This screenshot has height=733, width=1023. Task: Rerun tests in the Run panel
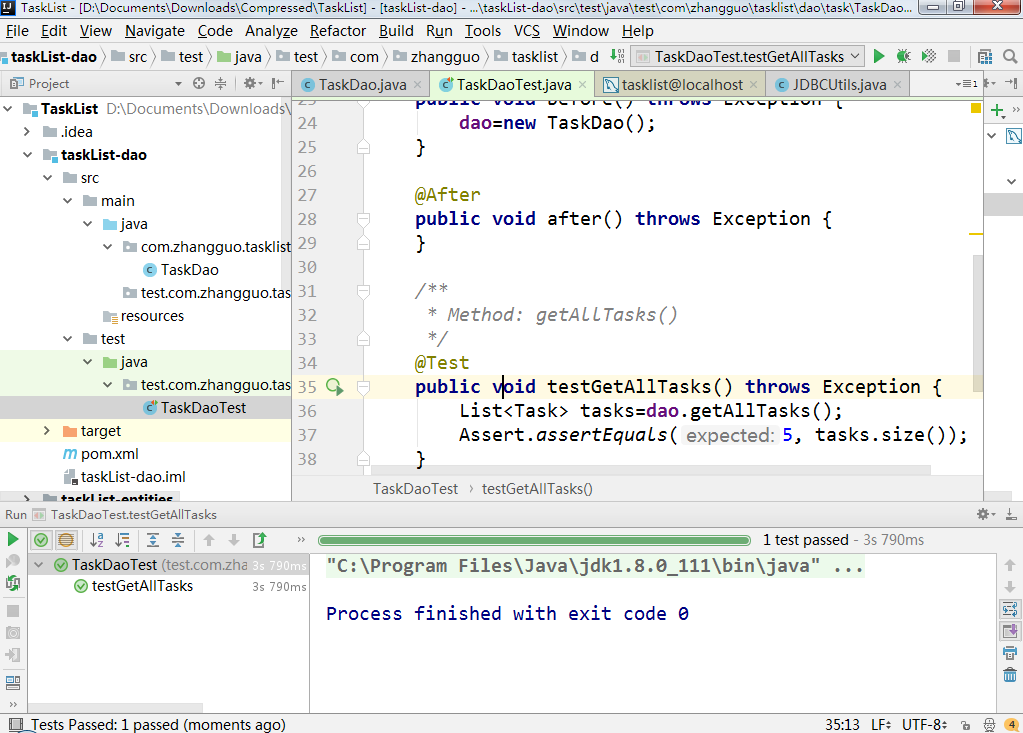(12, 539)
